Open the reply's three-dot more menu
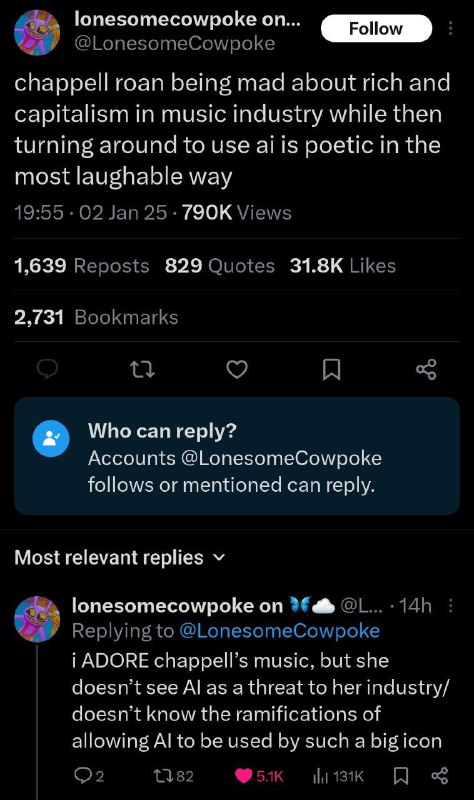Screen dimensions: 474x800 450,606
